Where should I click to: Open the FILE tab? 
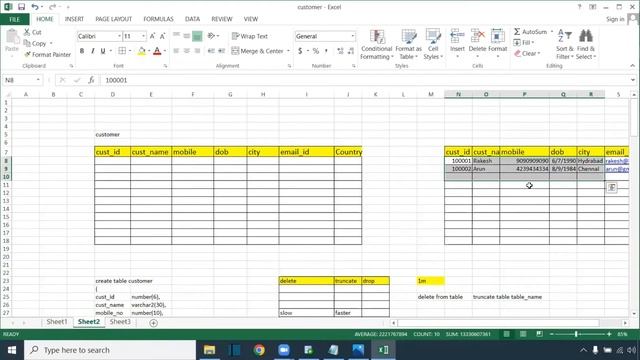[x=14, y=19]
